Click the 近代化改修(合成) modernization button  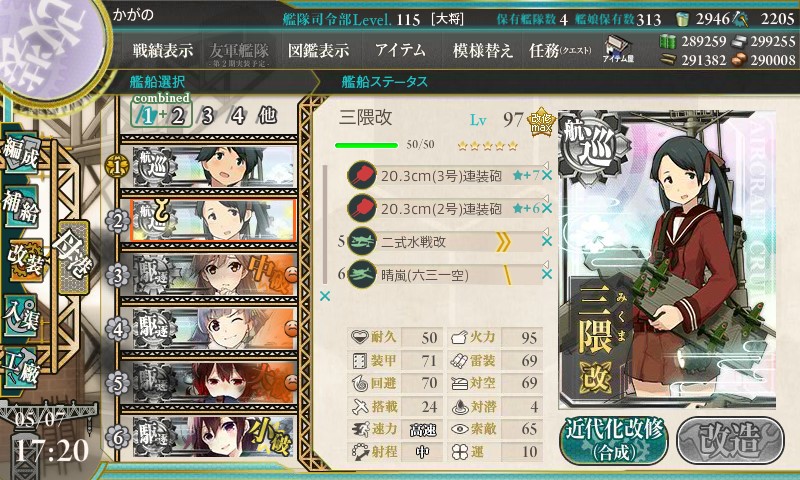[614, 442]
